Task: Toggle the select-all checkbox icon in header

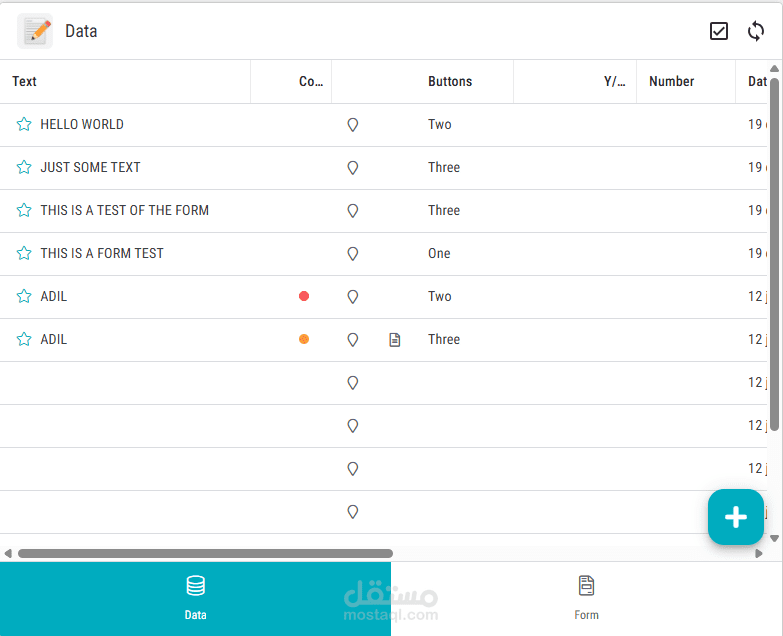Action: (719, 31)
